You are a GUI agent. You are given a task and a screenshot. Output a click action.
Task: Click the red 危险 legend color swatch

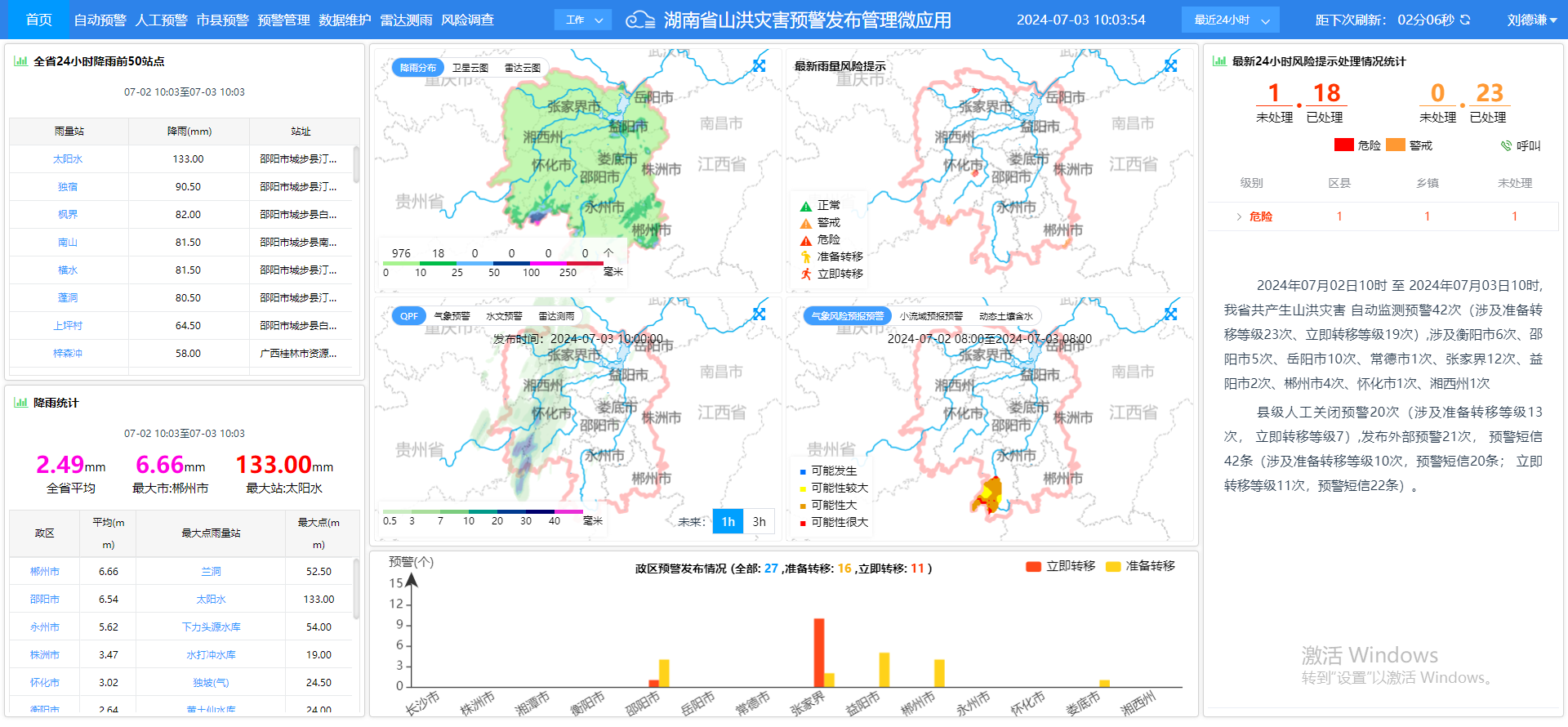pos(1343,145)
